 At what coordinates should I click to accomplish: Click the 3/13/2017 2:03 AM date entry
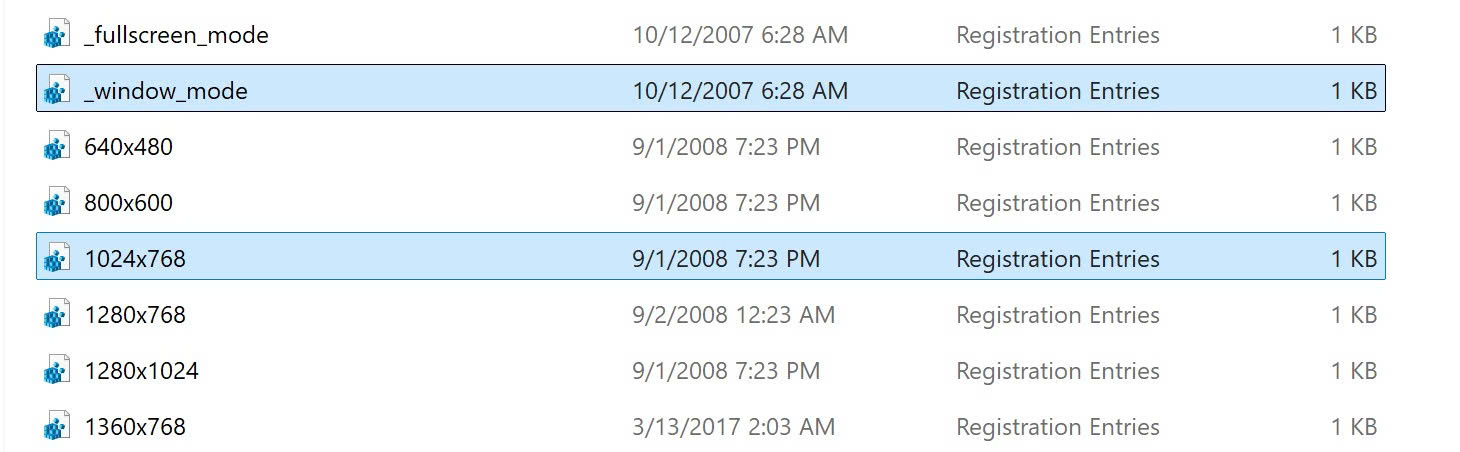(x=734, y=427)
